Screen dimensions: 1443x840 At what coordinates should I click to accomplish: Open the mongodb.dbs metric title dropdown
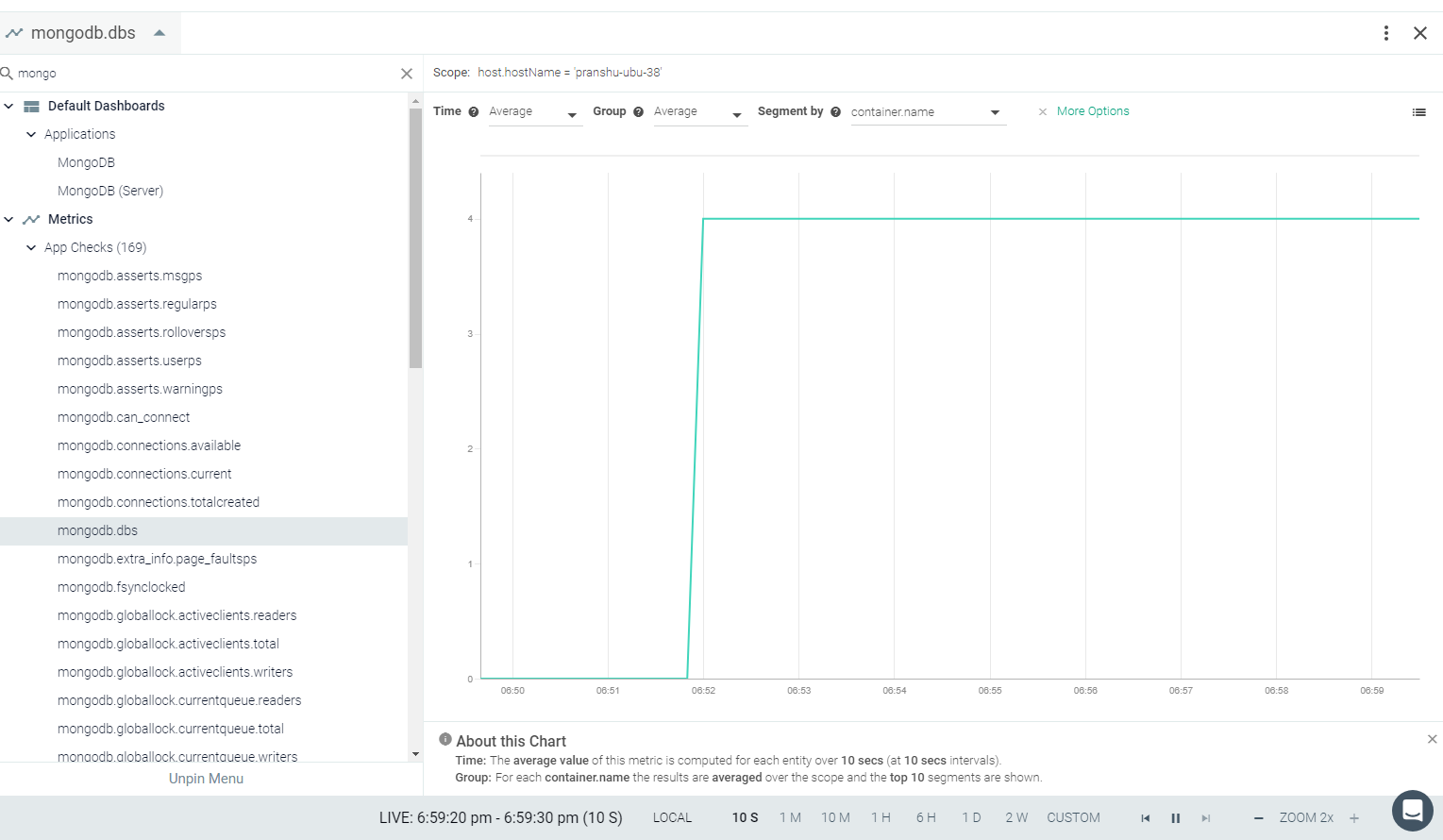click(159, 33)
